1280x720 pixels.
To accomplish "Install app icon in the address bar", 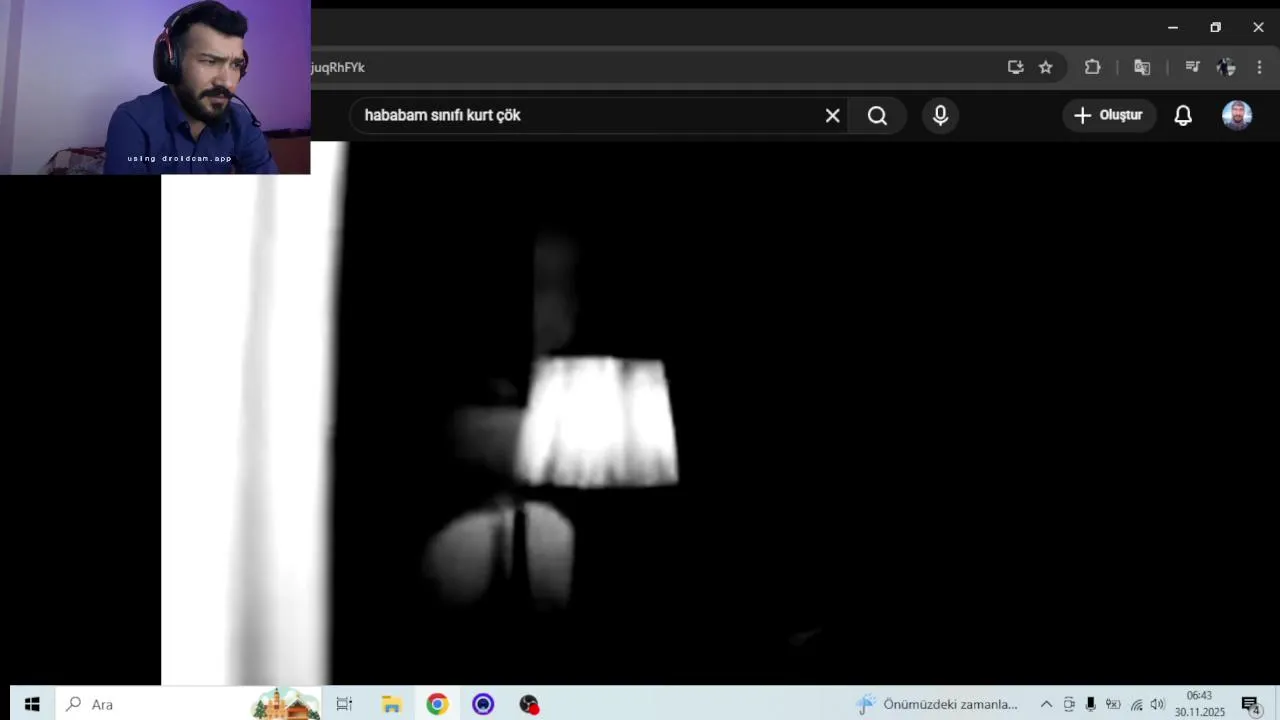I will [1015, 67].
